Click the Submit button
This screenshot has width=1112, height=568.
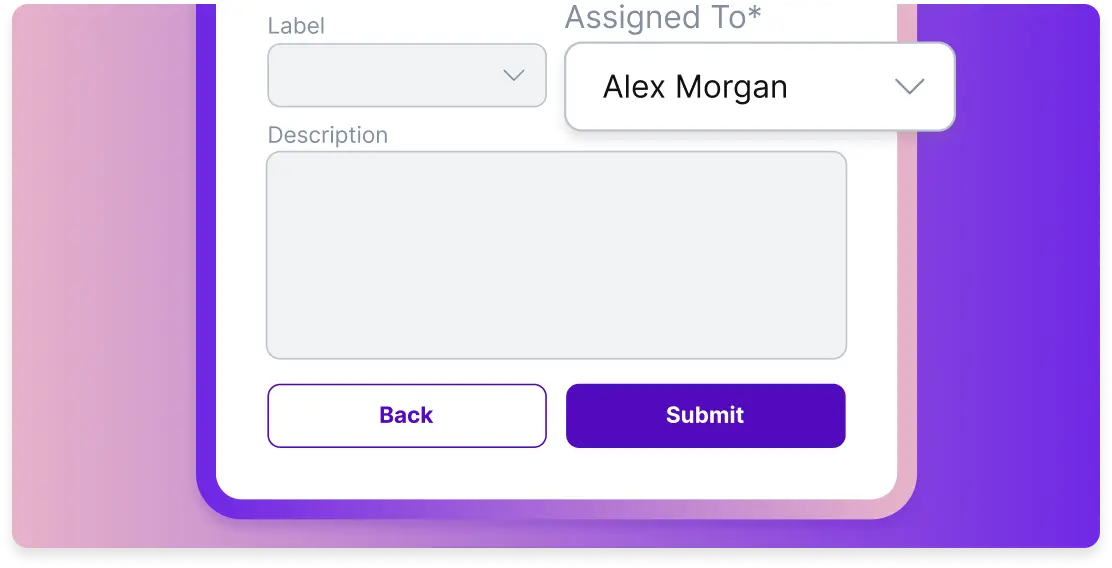pyautogui.click(x=705, y=415)
